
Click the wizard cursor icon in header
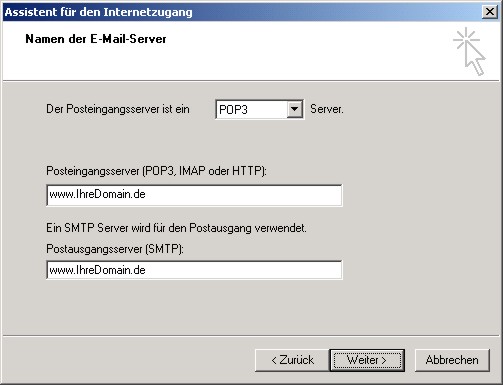click(x=469, y=52)
